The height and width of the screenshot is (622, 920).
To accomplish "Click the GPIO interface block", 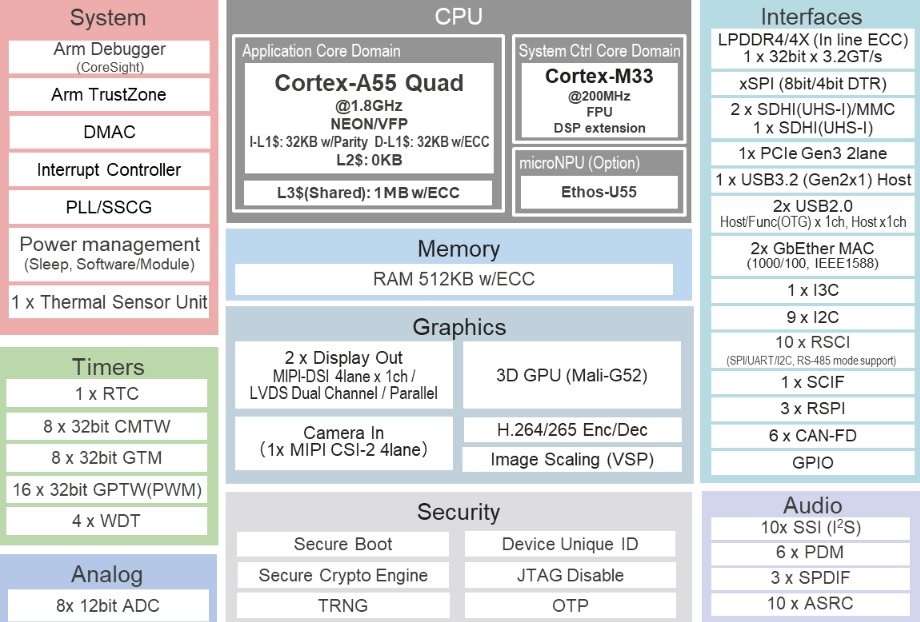I will click(813, 463).
